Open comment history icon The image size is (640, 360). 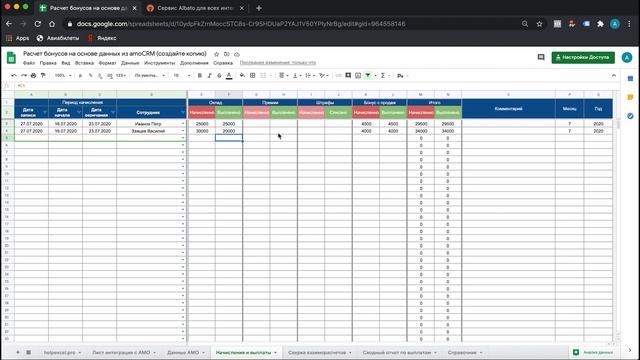coord(541,57)
